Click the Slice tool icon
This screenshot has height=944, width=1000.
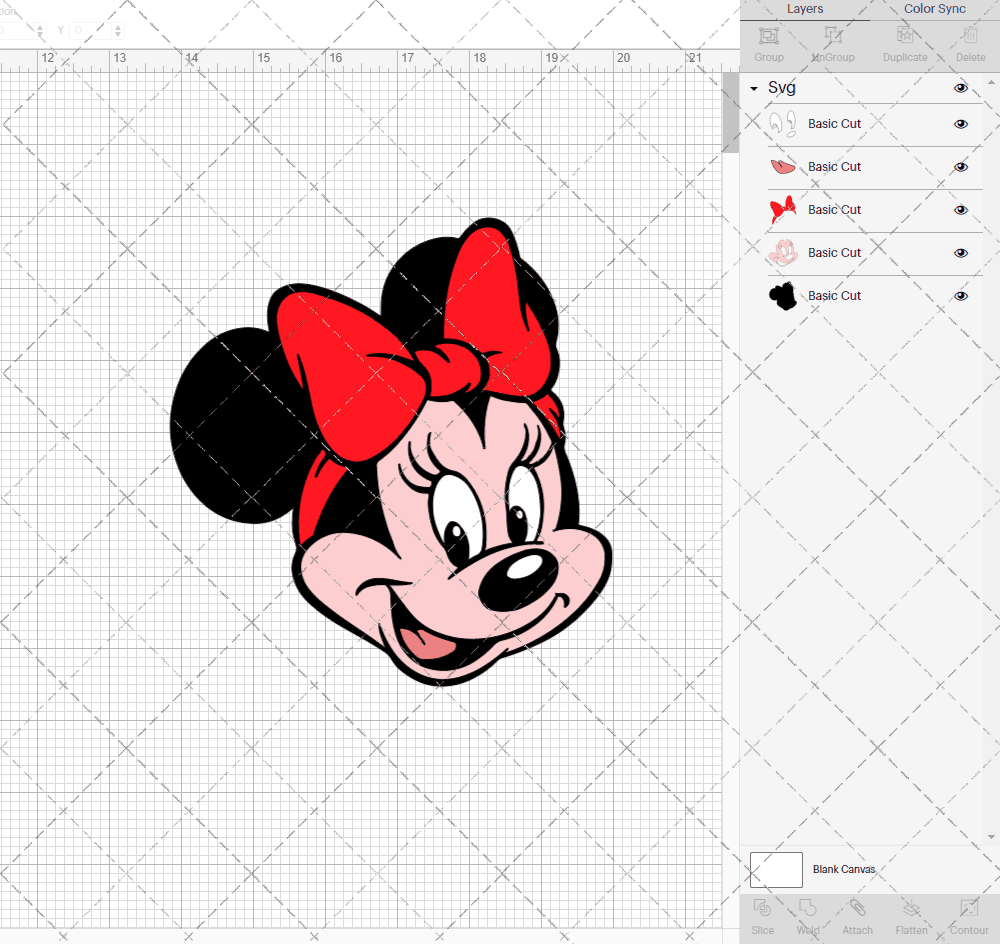point(762,908)
